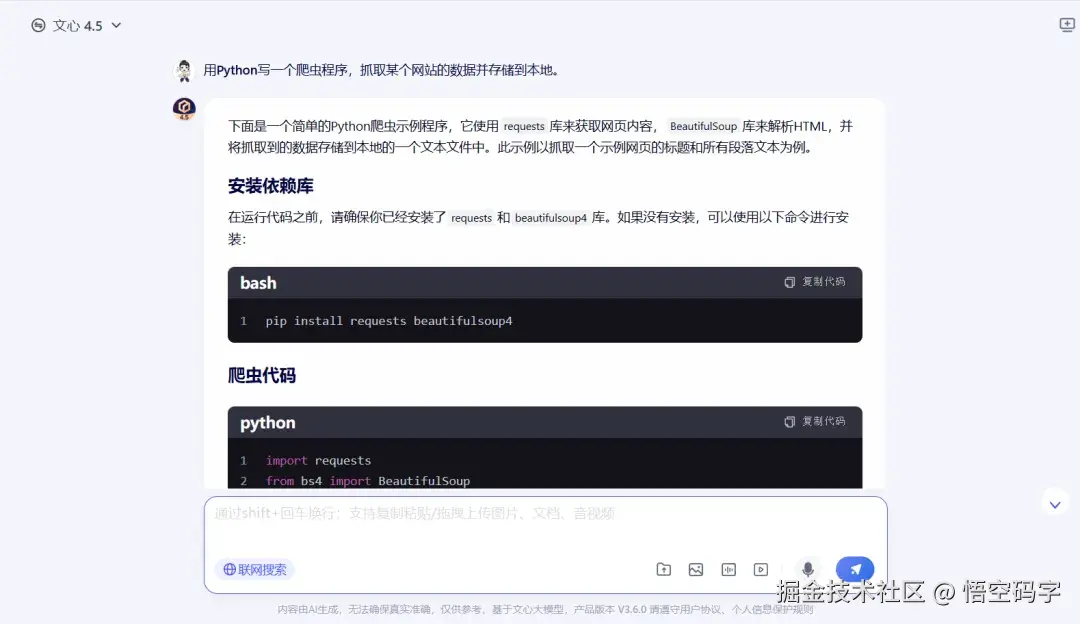Open the image upload icon
1080x624 pixels.
pos(696,569)
